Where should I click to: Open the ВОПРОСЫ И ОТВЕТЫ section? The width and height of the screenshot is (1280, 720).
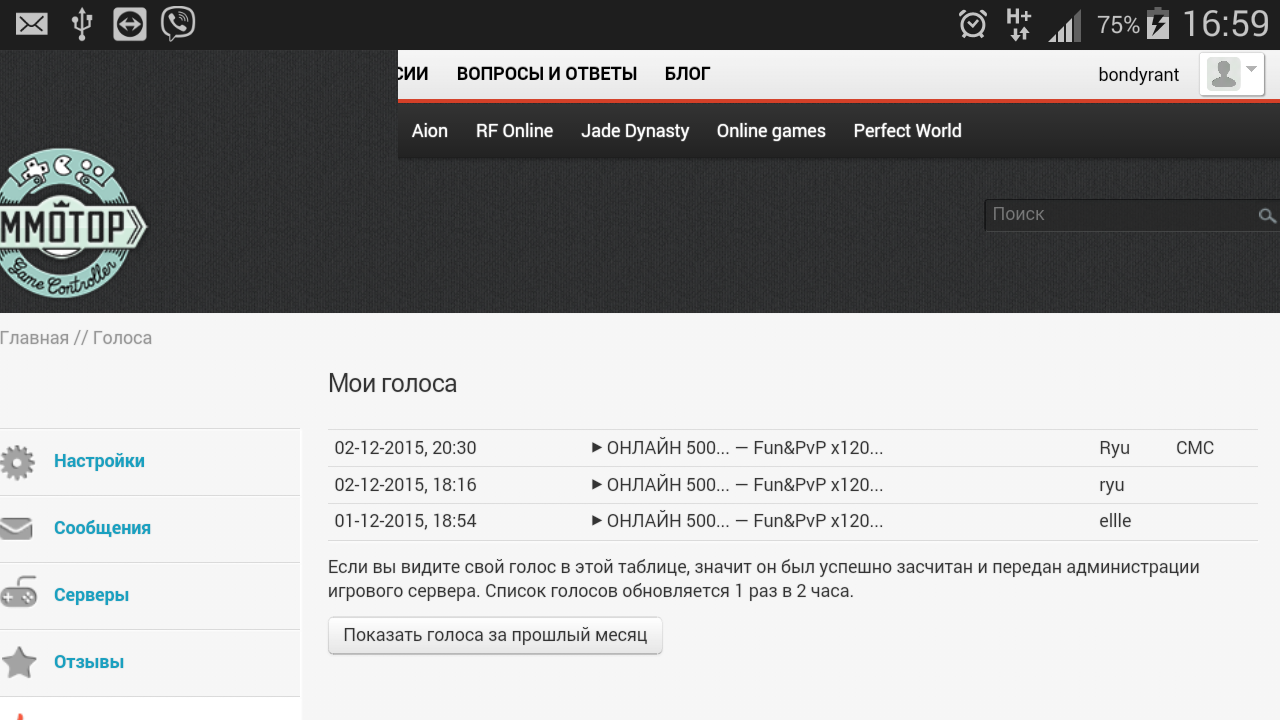pos(547,73)
